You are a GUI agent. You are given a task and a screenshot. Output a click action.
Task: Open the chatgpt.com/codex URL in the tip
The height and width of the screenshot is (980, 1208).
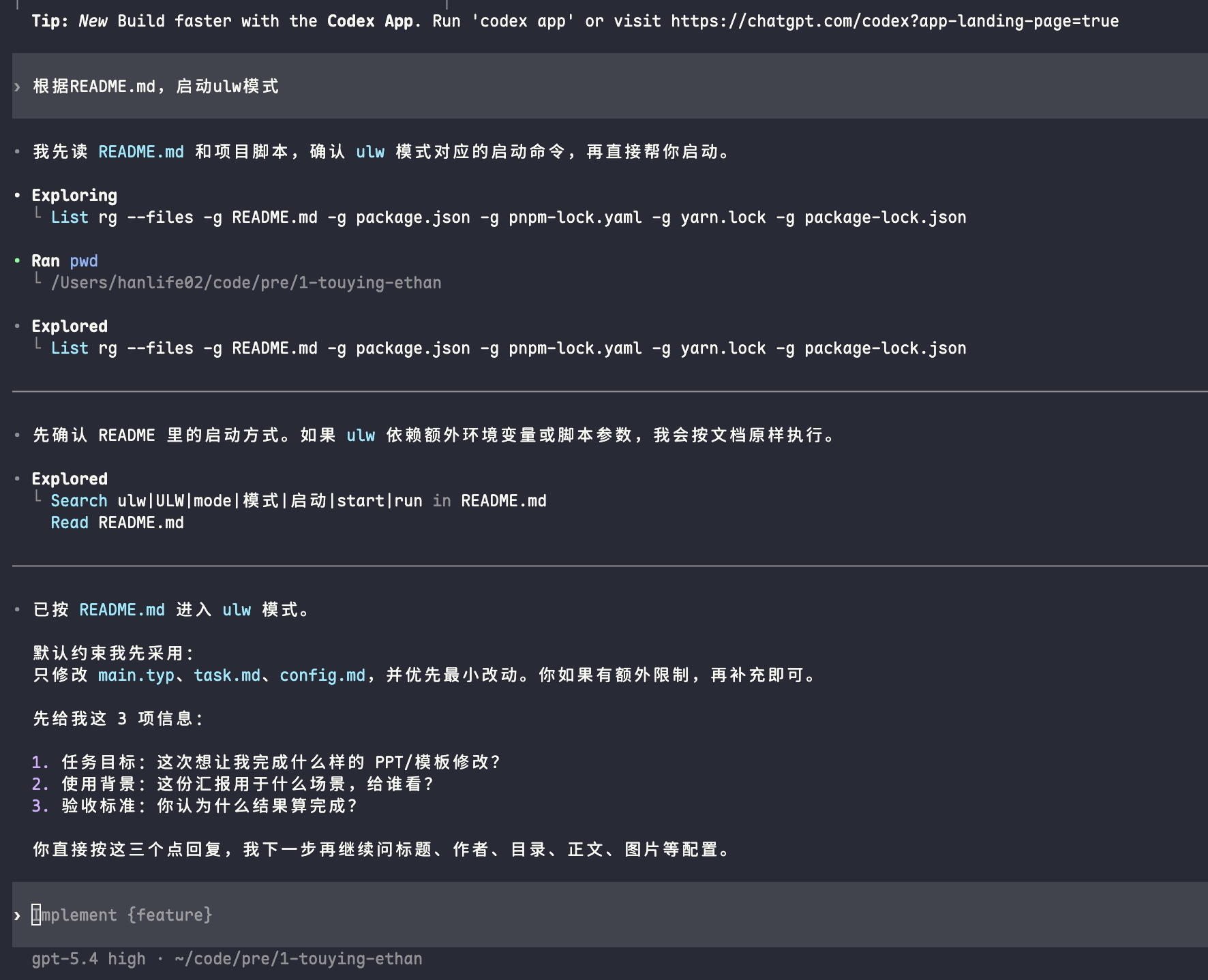click(x=894, y=21)
